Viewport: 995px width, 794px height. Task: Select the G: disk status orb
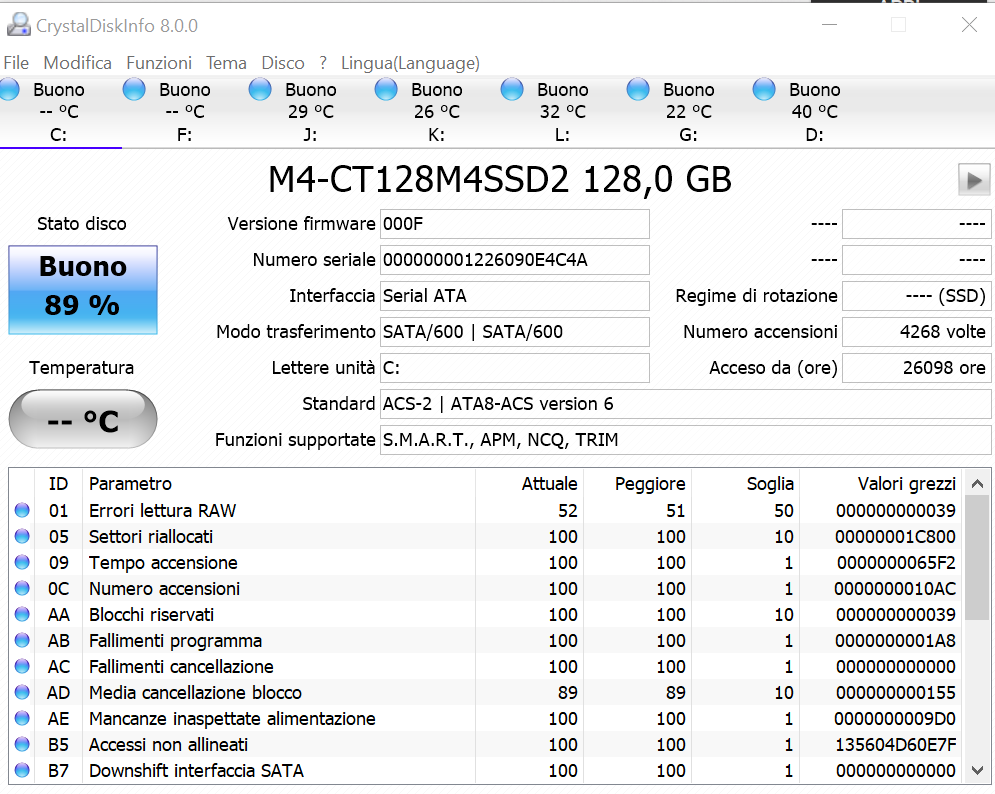pos(638,89)
